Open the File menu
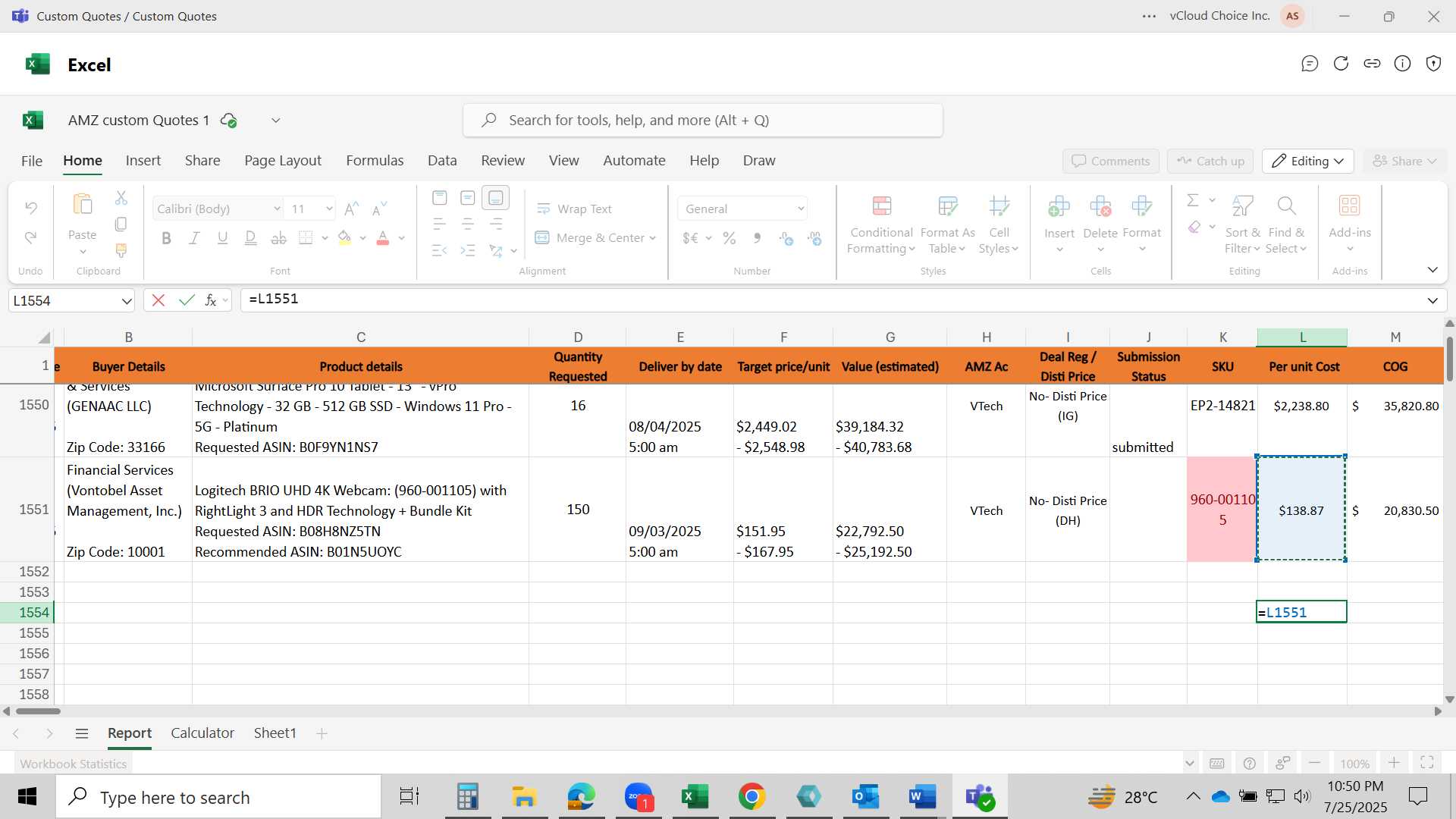1456x819 pixels. click(x=32, y=161)
